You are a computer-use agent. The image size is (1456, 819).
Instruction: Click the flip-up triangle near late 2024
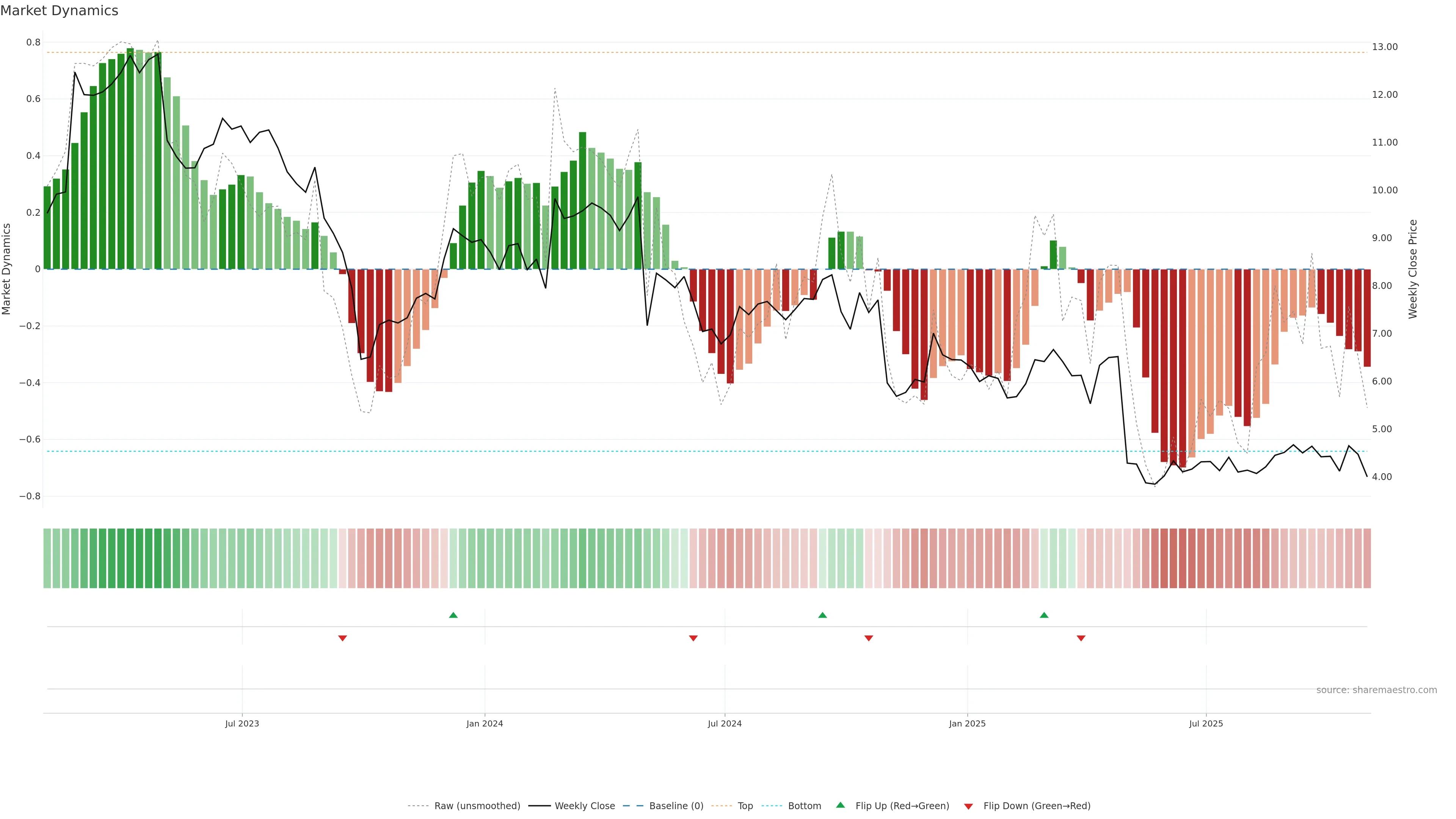point(822,615)
